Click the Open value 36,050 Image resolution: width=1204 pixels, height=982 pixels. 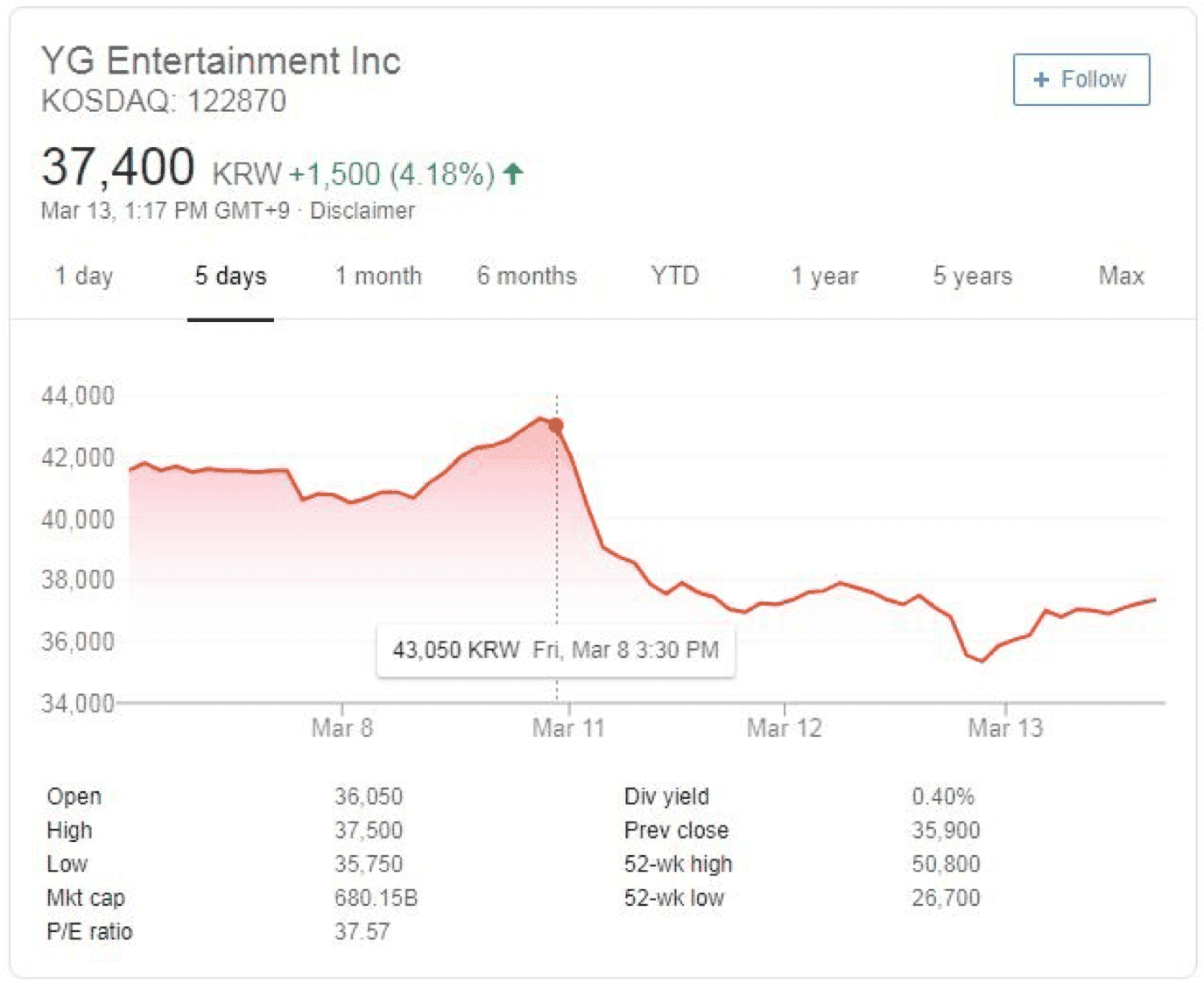[x=369, y=796]
